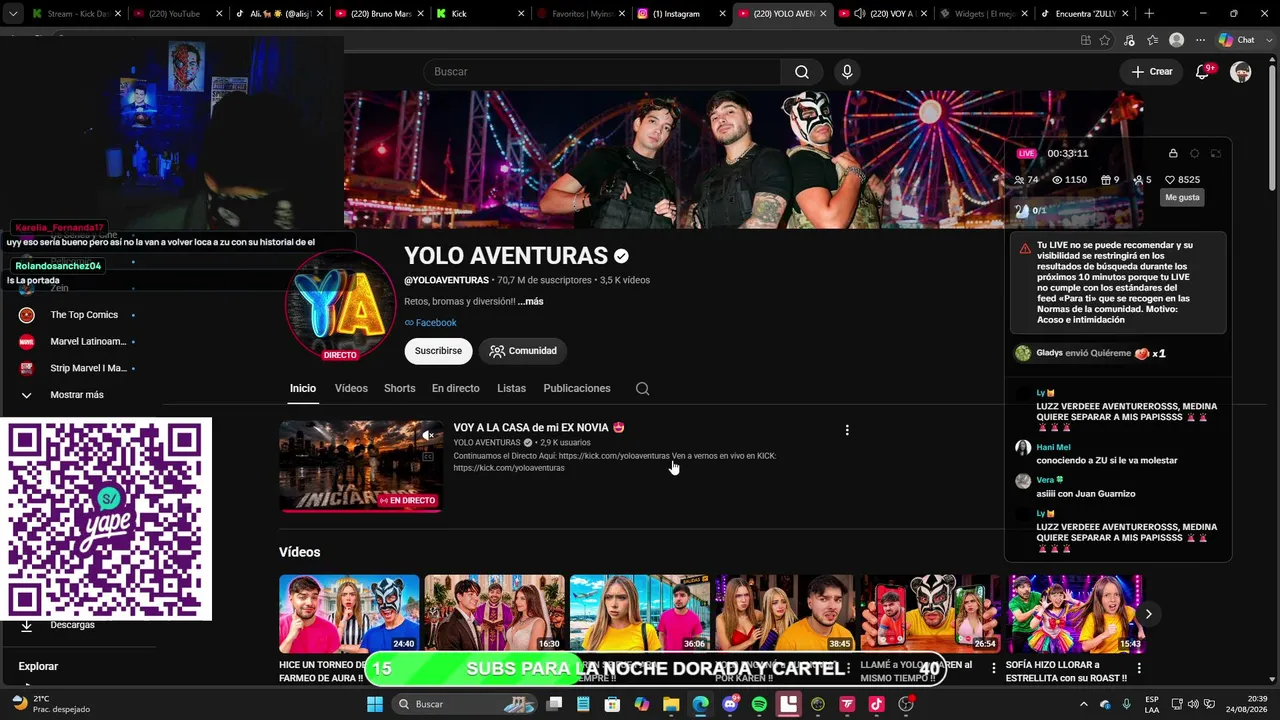
Task: Switch to the Publicaciones channel tab
Action: click(x=577, y=389)
